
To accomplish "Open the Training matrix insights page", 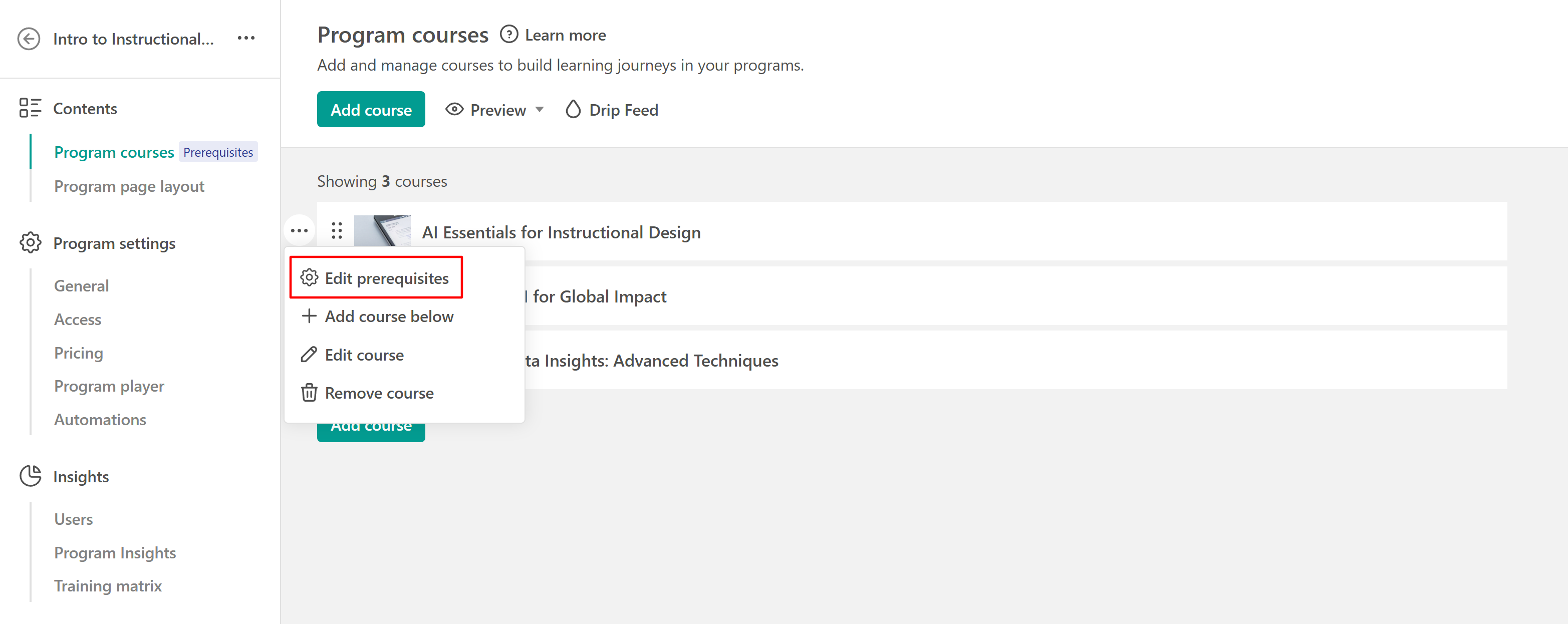I will pos(108,585).
